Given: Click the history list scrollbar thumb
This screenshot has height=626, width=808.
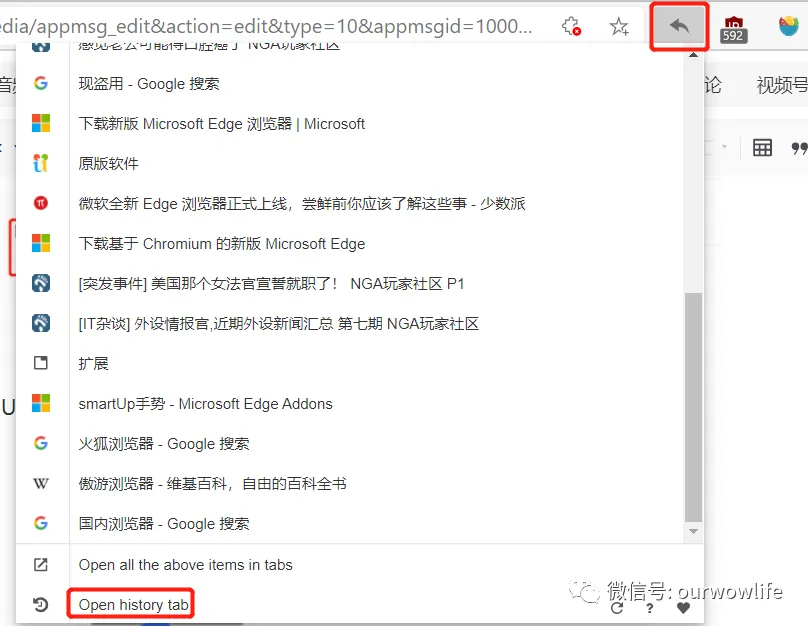Looking at the screenshot, I should point(693,407).
